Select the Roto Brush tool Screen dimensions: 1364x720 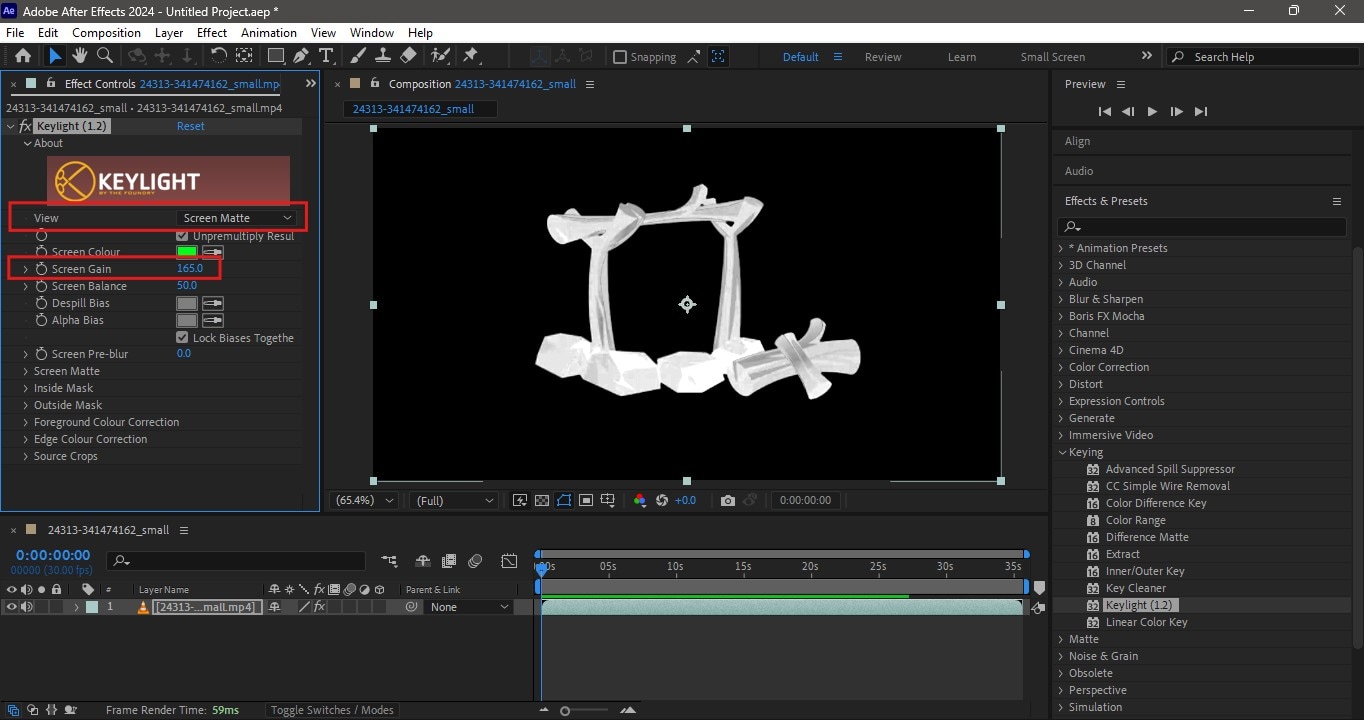pyautogui.click(x=438, y=56)
